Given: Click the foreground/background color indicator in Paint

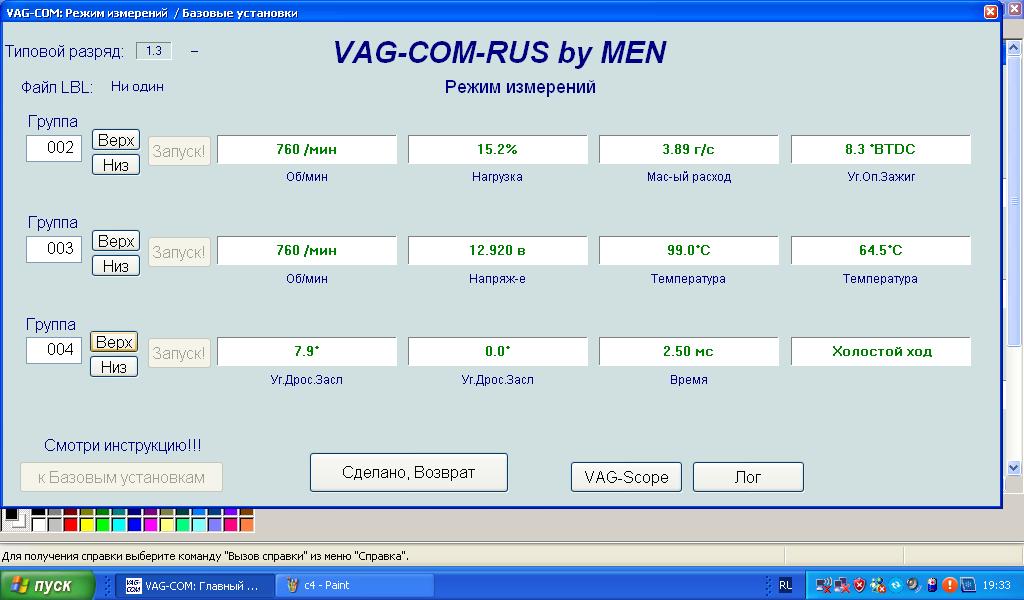Looking at the screenshot, I should (14, 520).
